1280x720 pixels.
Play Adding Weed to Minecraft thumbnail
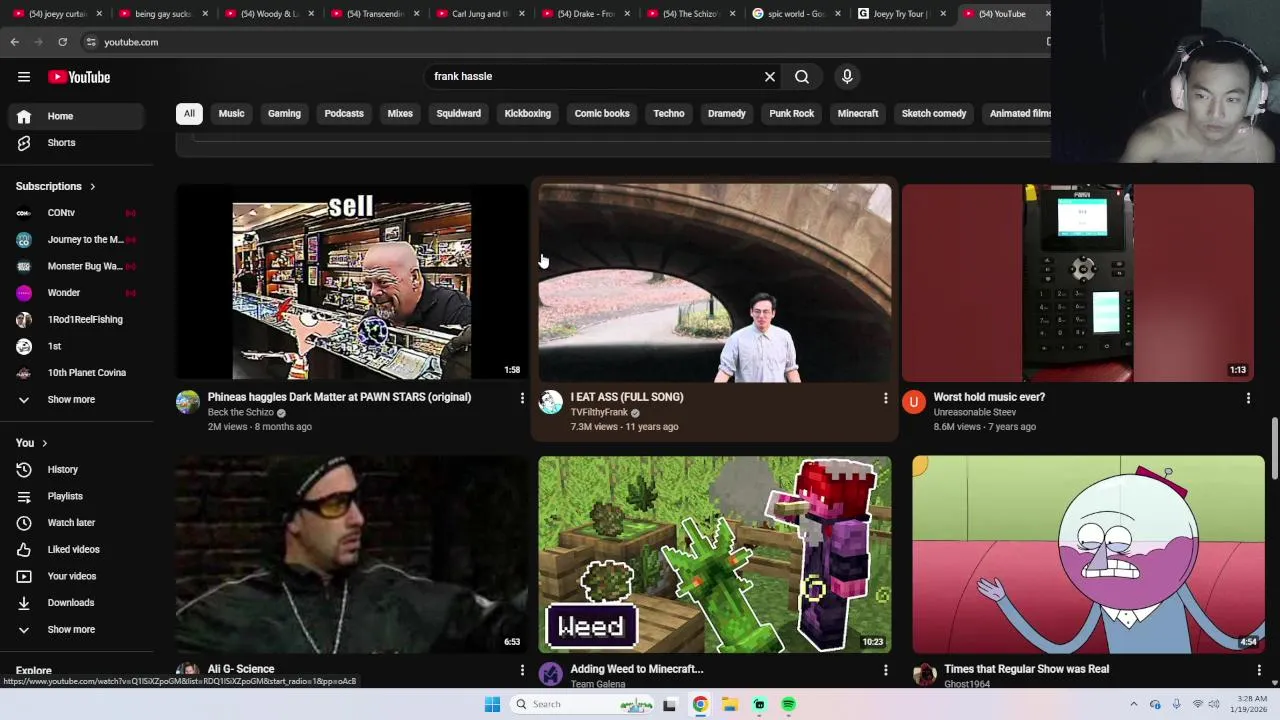(x=715, y=555)
